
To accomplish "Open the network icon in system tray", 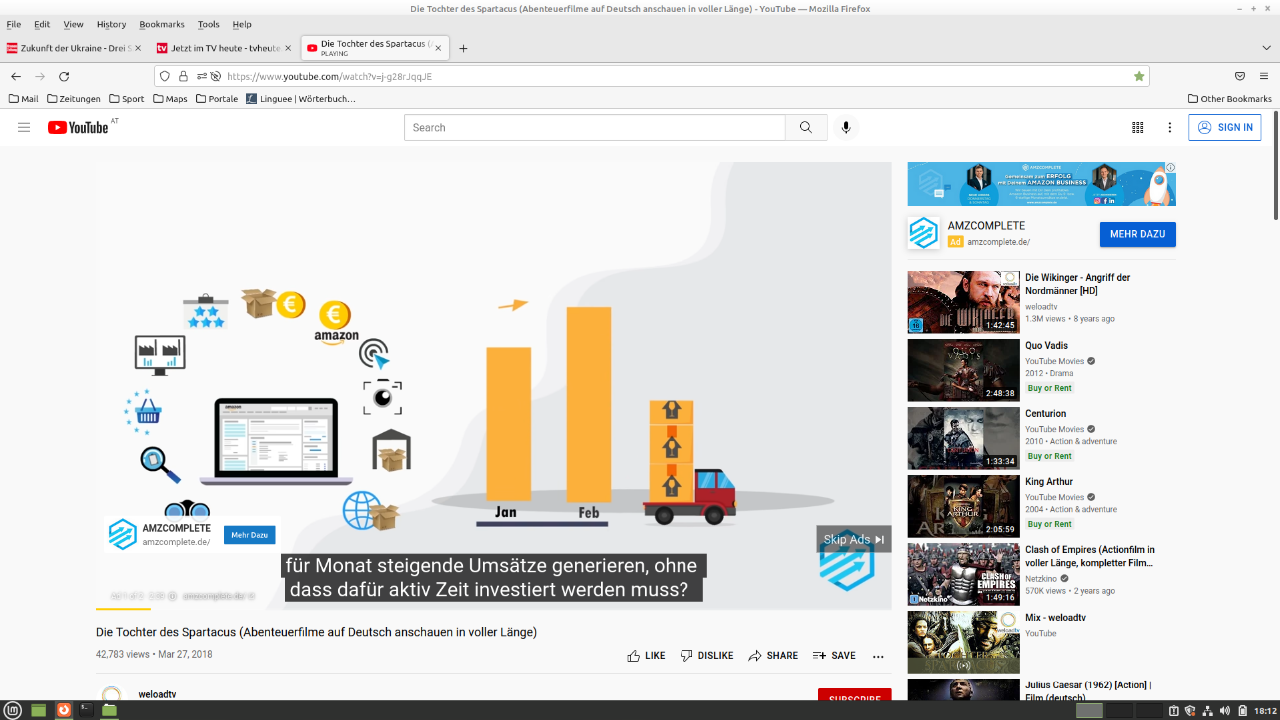I will 1207,711.
